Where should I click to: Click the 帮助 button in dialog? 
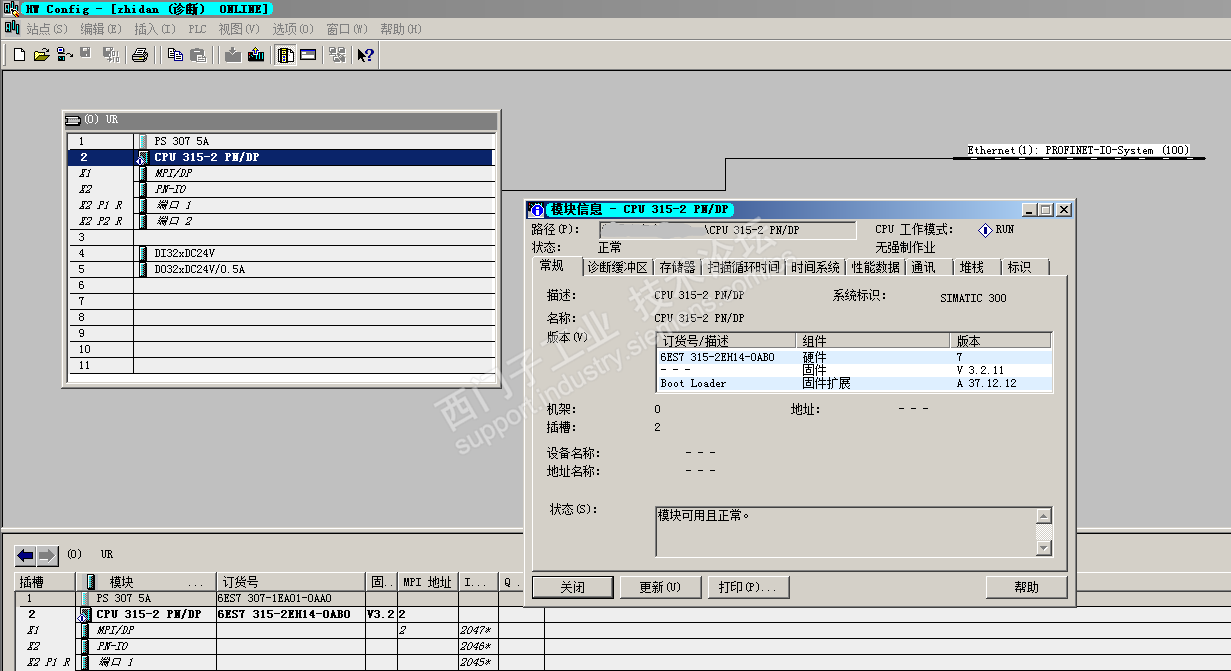click(x=1026, y=587)
